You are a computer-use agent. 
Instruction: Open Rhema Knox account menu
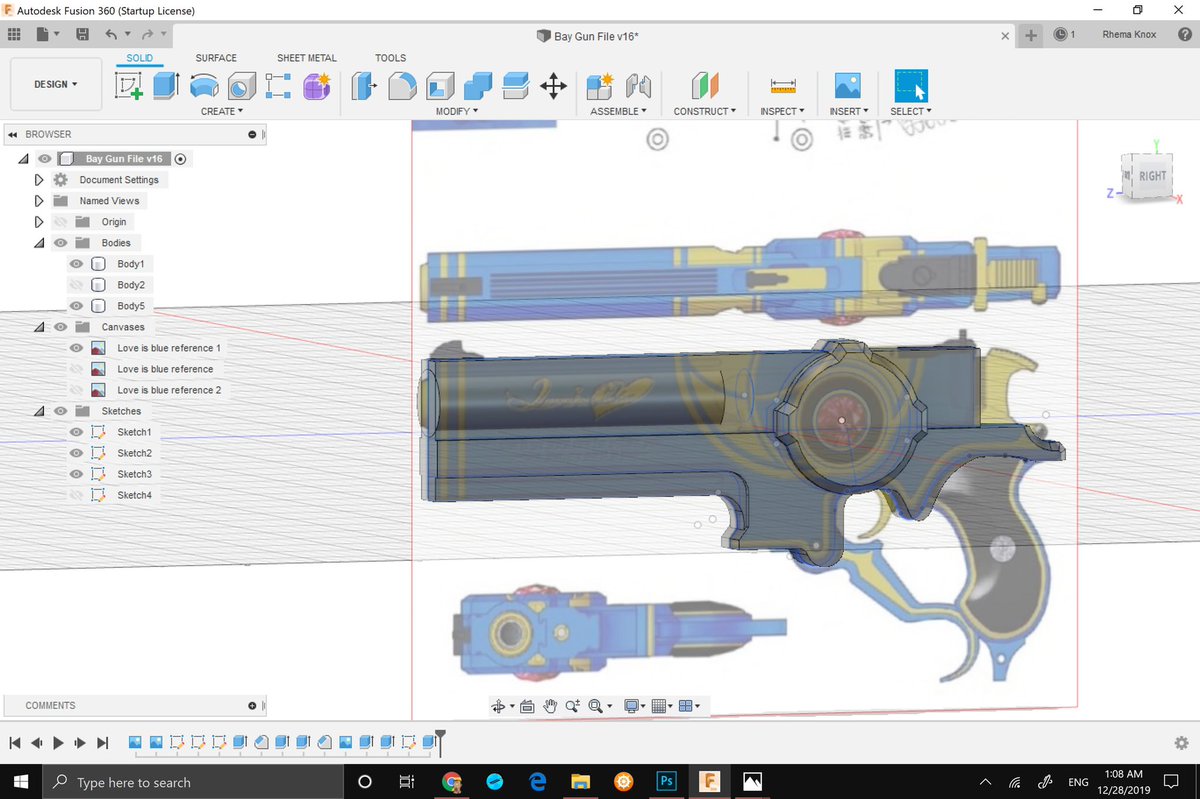[1130, 34]
